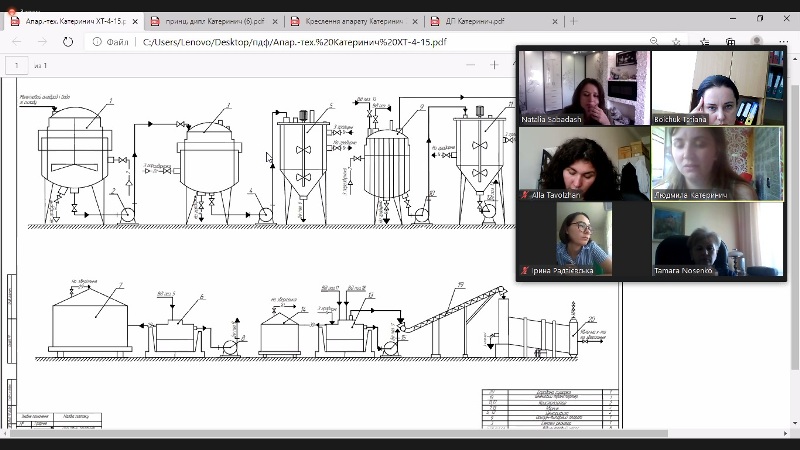800x450 pixels.
Task: Click the PDF page number field
Action: point(17,65)
